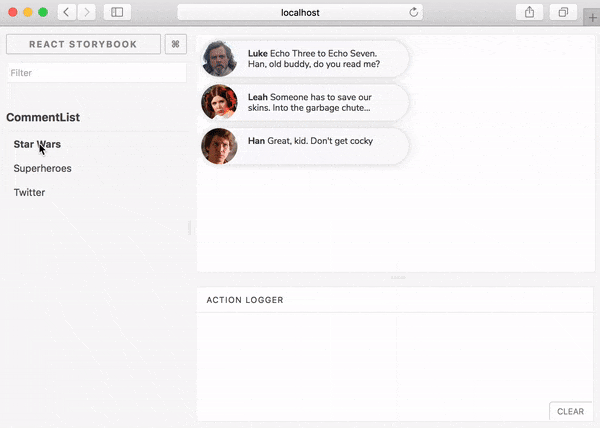Click the sidebar vertical resize handle
This screenshot has width=600, height=428.
click(x=189, y=228)
